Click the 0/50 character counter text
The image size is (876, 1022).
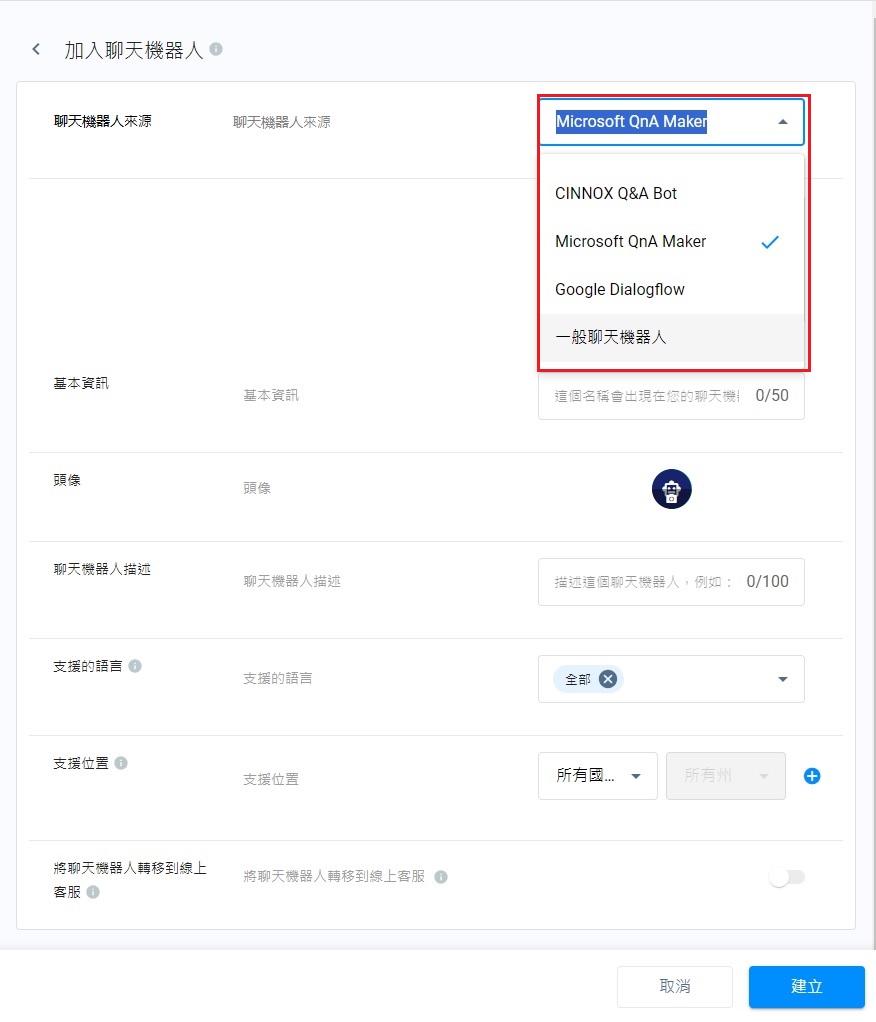click(772, 396)
